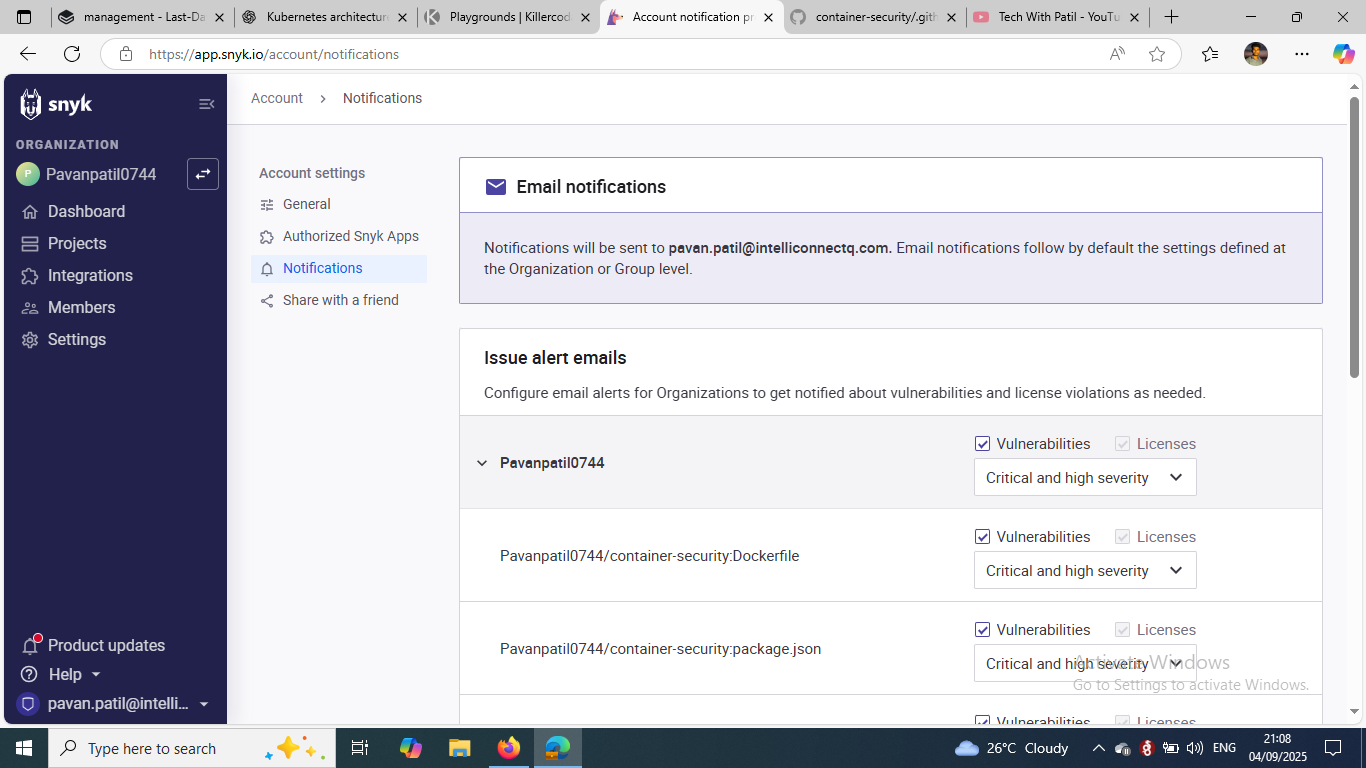Click the browser refresh icon
This screenshot has height=768, width=1366.
[x=72, y=54]
